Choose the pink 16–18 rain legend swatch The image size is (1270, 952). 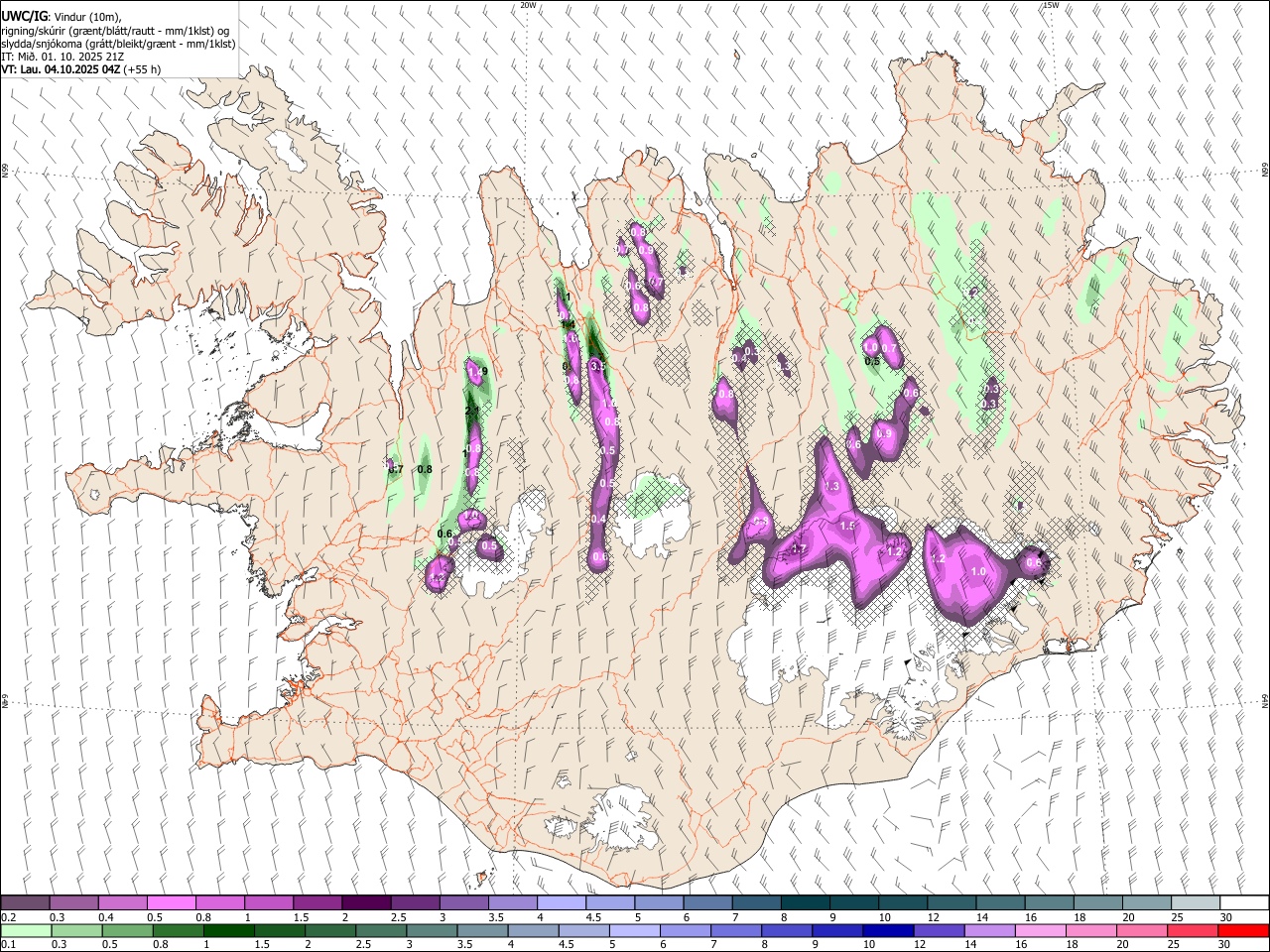1042,930
